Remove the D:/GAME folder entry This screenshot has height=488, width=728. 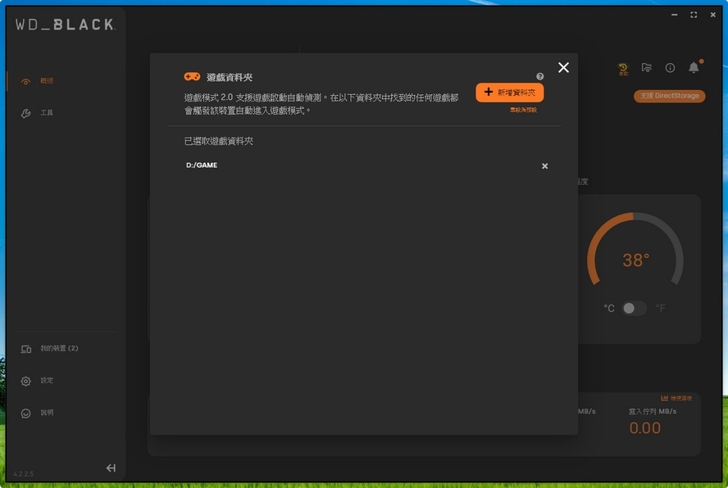pyautogui.click(x=545, y=166)
